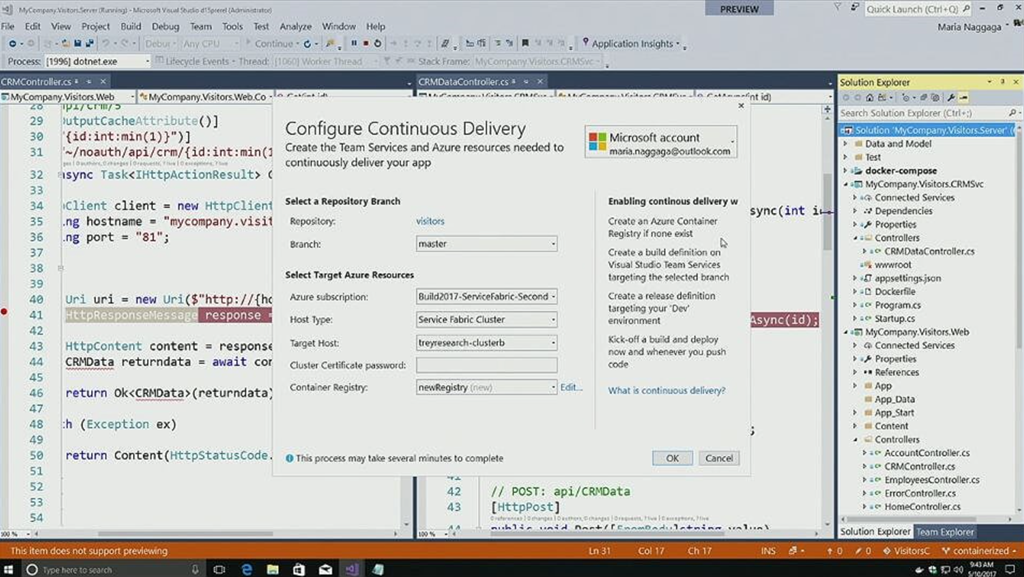
Task: Open the Debug menu
Action: [x=165, y=26]
